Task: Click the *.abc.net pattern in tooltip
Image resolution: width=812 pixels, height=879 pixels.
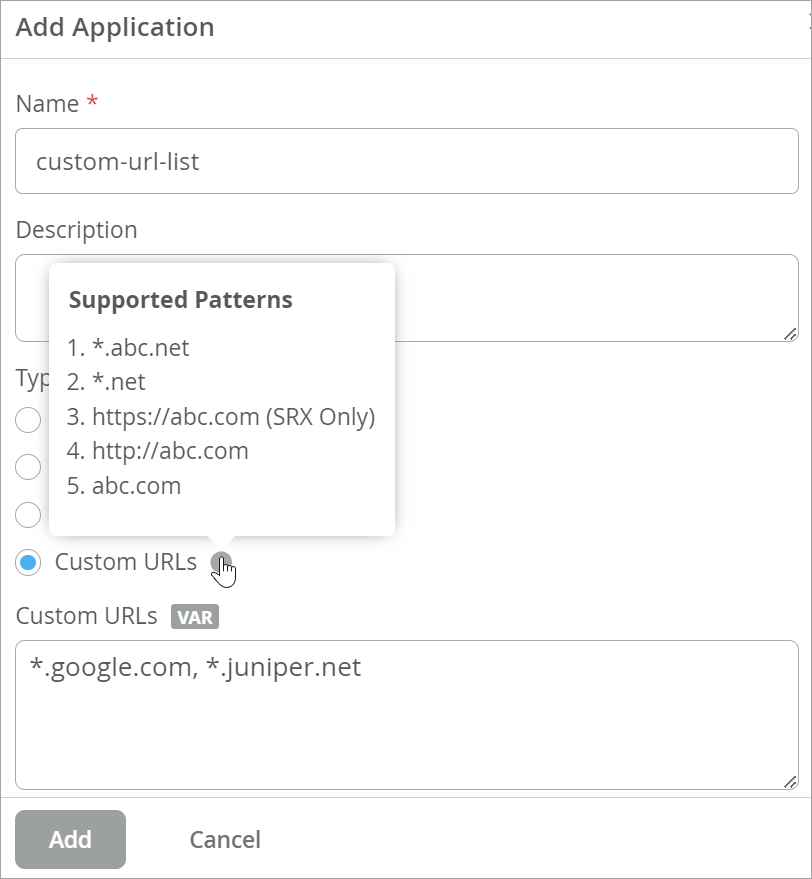Action: coord(139,348)
